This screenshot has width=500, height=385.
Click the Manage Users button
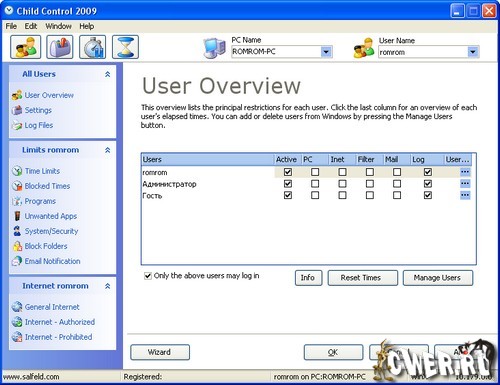coord(438,278)
